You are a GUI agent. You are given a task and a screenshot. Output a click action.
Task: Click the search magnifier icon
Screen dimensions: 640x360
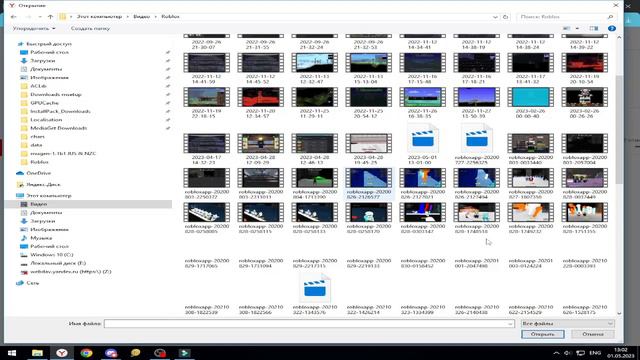point(610,17)
